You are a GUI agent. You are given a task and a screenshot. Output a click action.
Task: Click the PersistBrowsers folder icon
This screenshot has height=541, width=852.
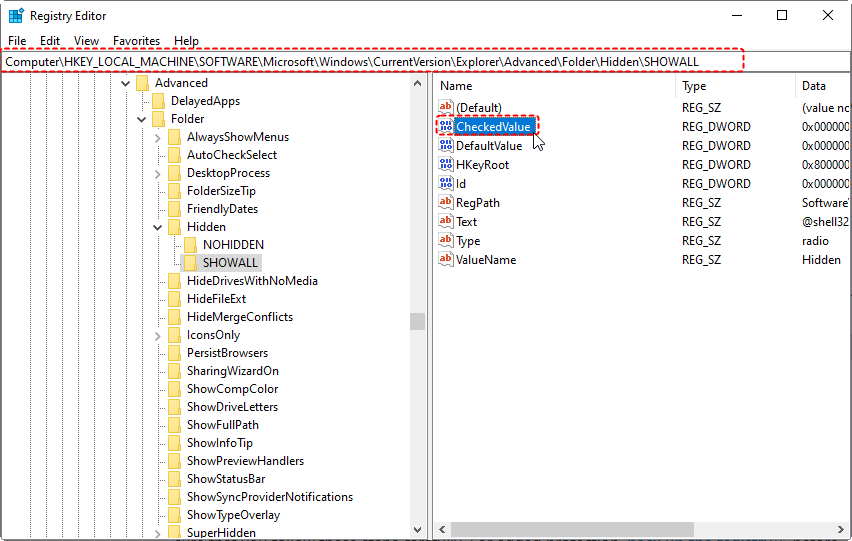[174, 353]
